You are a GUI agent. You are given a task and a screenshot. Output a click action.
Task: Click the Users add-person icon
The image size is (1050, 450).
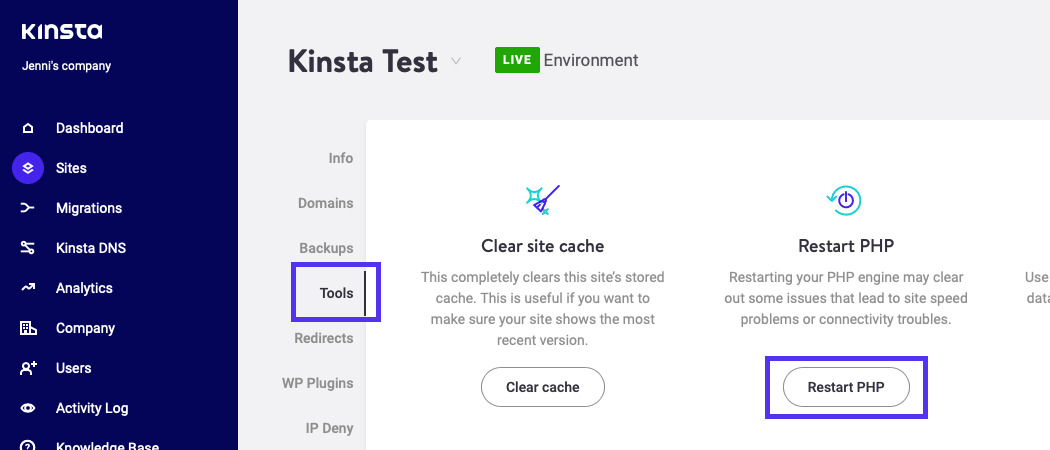coord(28,368)
